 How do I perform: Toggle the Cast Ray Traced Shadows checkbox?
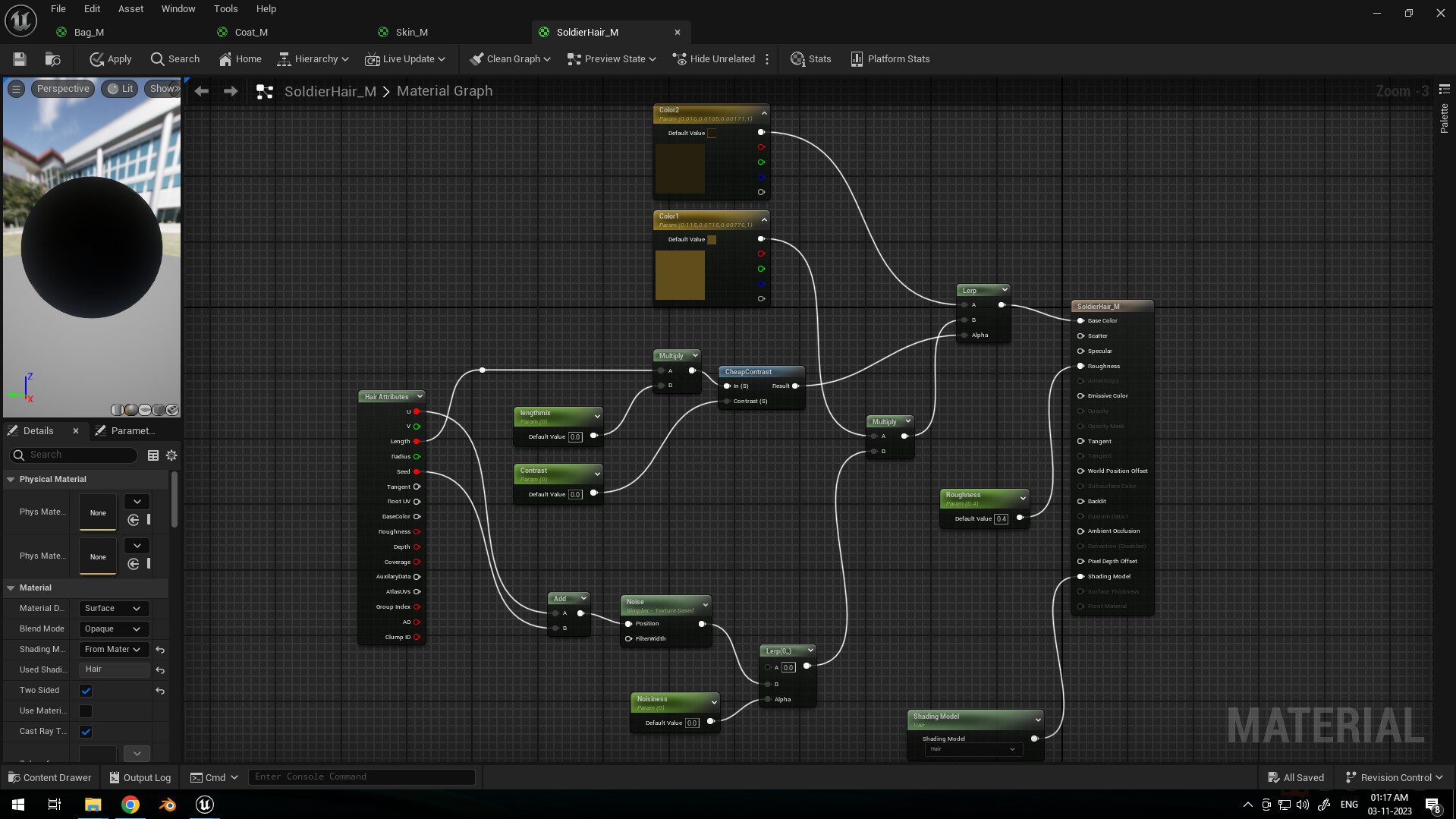click(86, 732)
